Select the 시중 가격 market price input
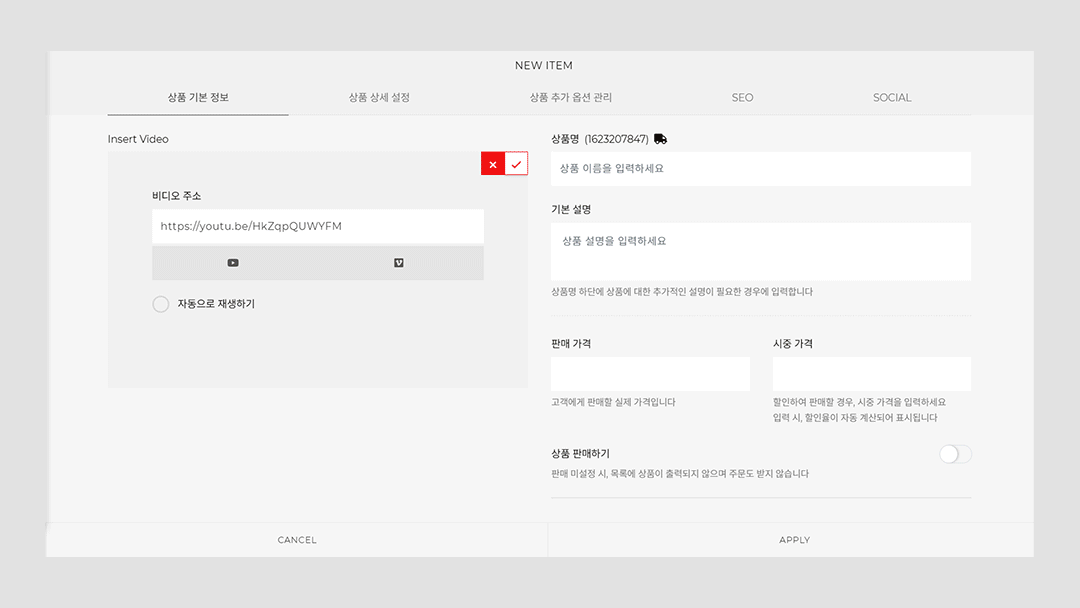The height and width of the screenshot is (608, 1080). (x=871, y=374)
